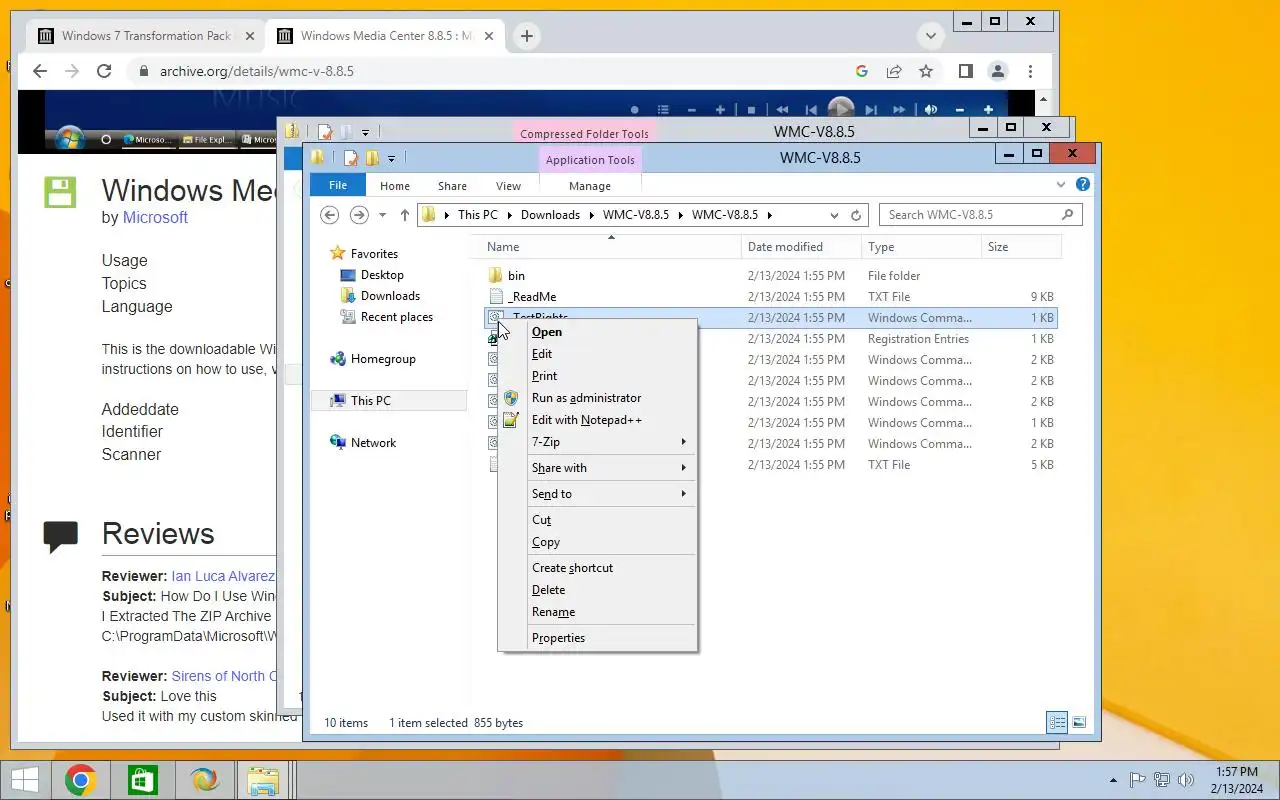Open the Manage ribbon tab
The height and width of the screenshot is (800, 1280).
pos(590,186)
